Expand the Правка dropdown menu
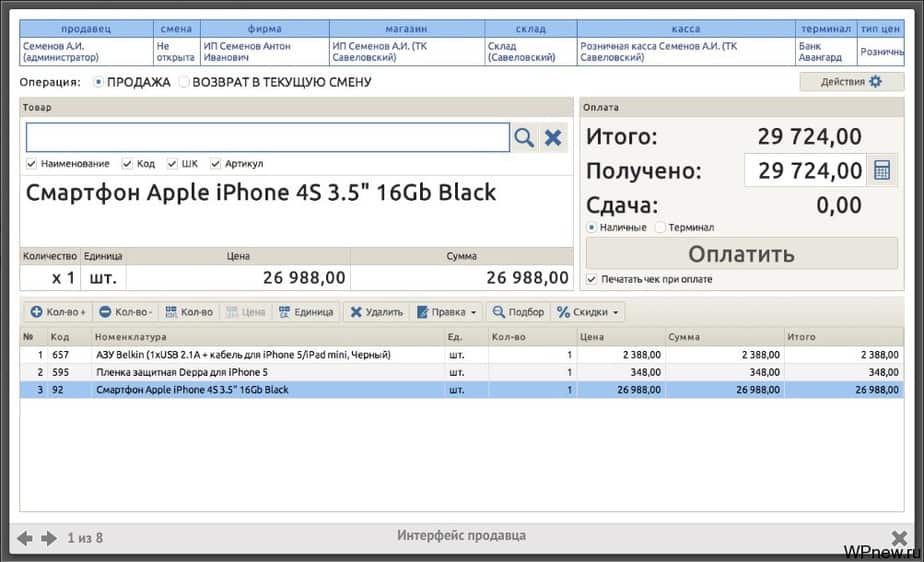Image resolution: width=924 pixels, height=562 pixels. click(x=447, y=312)
